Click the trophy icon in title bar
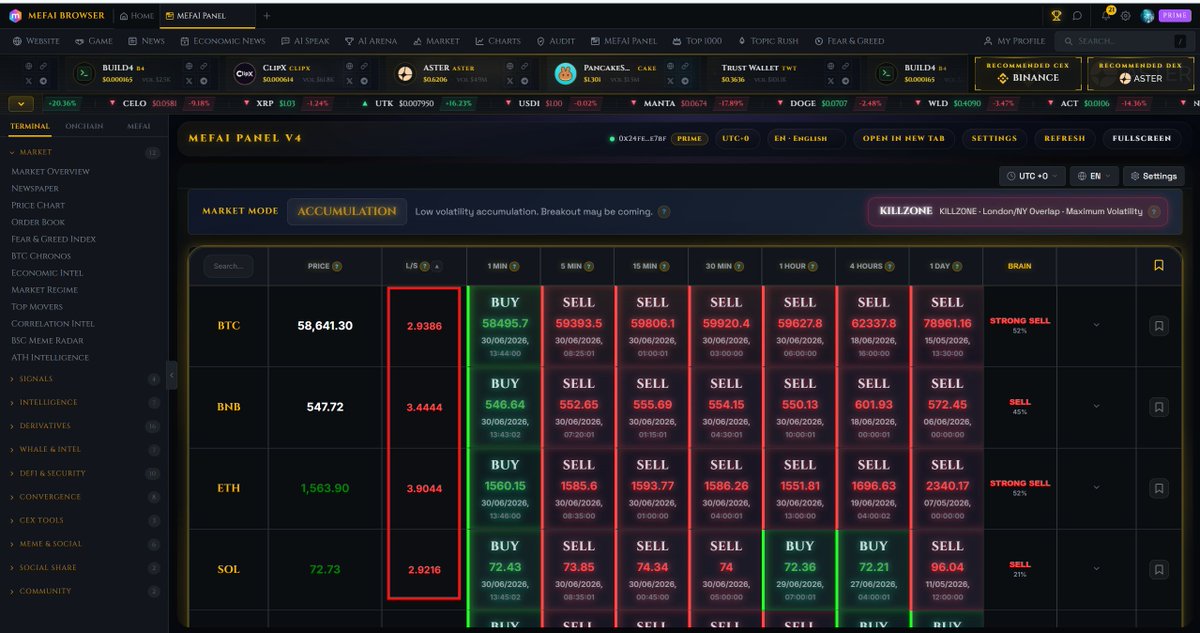Image resolution: width=1200 pixels, height=633 pixels. [1056, 16]
